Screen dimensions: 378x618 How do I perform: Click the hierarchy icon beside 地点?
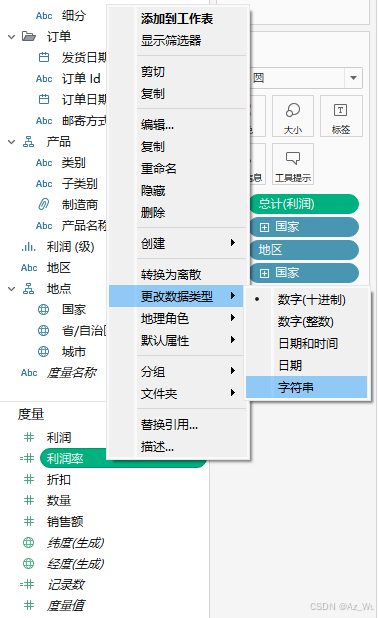(x=28, y=289)
